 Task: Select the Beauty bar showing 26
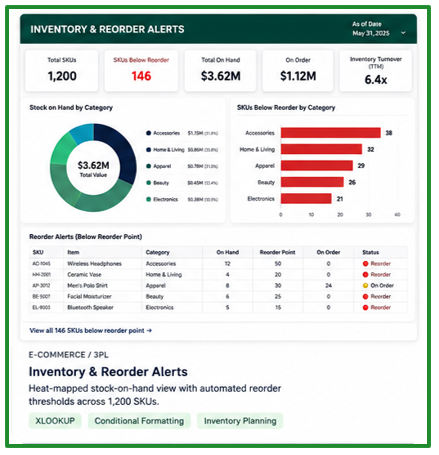tap(312, 182)
